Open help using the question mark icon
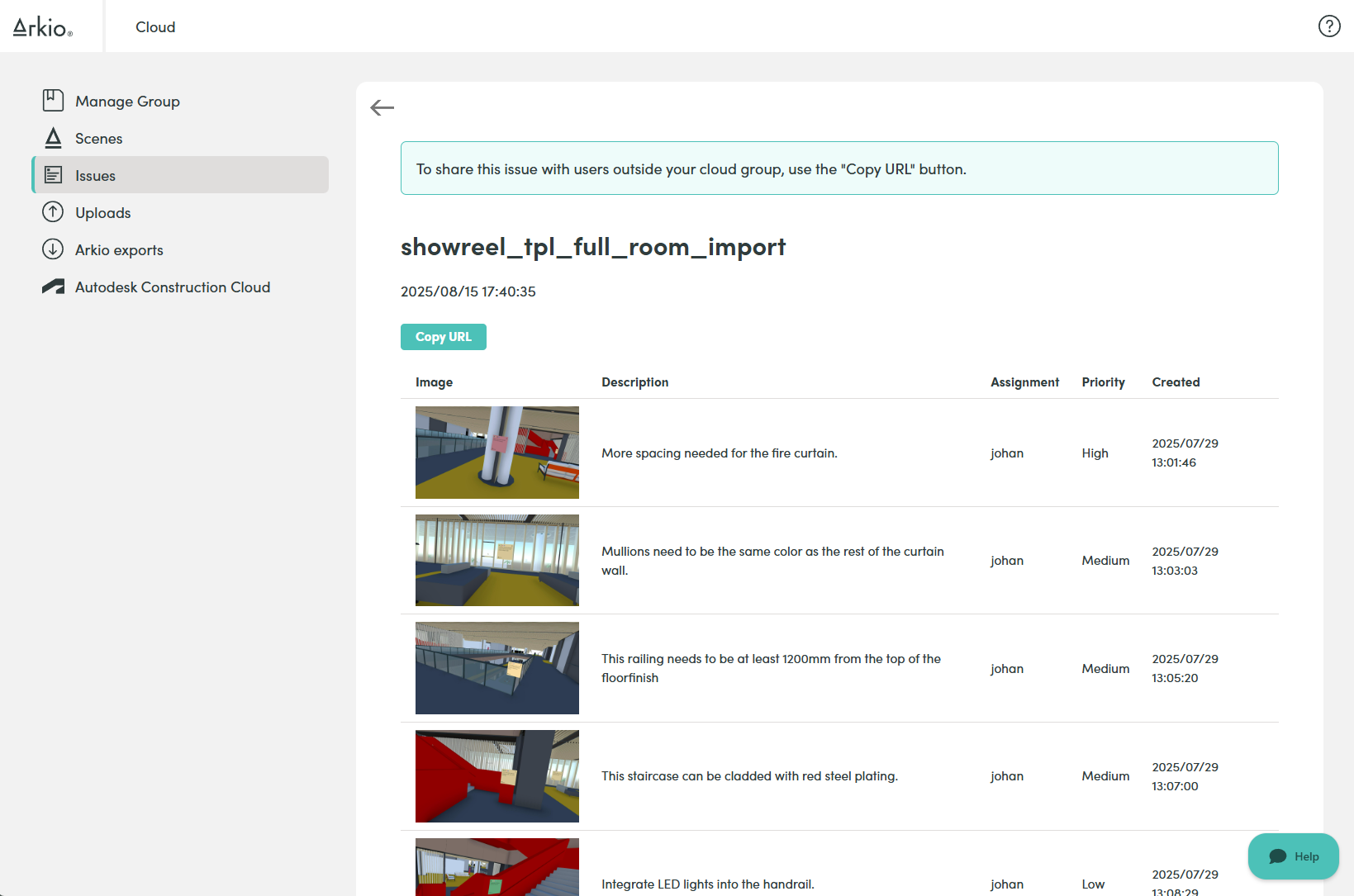Screen dimensions: 1354x896 coord(1329,26)
